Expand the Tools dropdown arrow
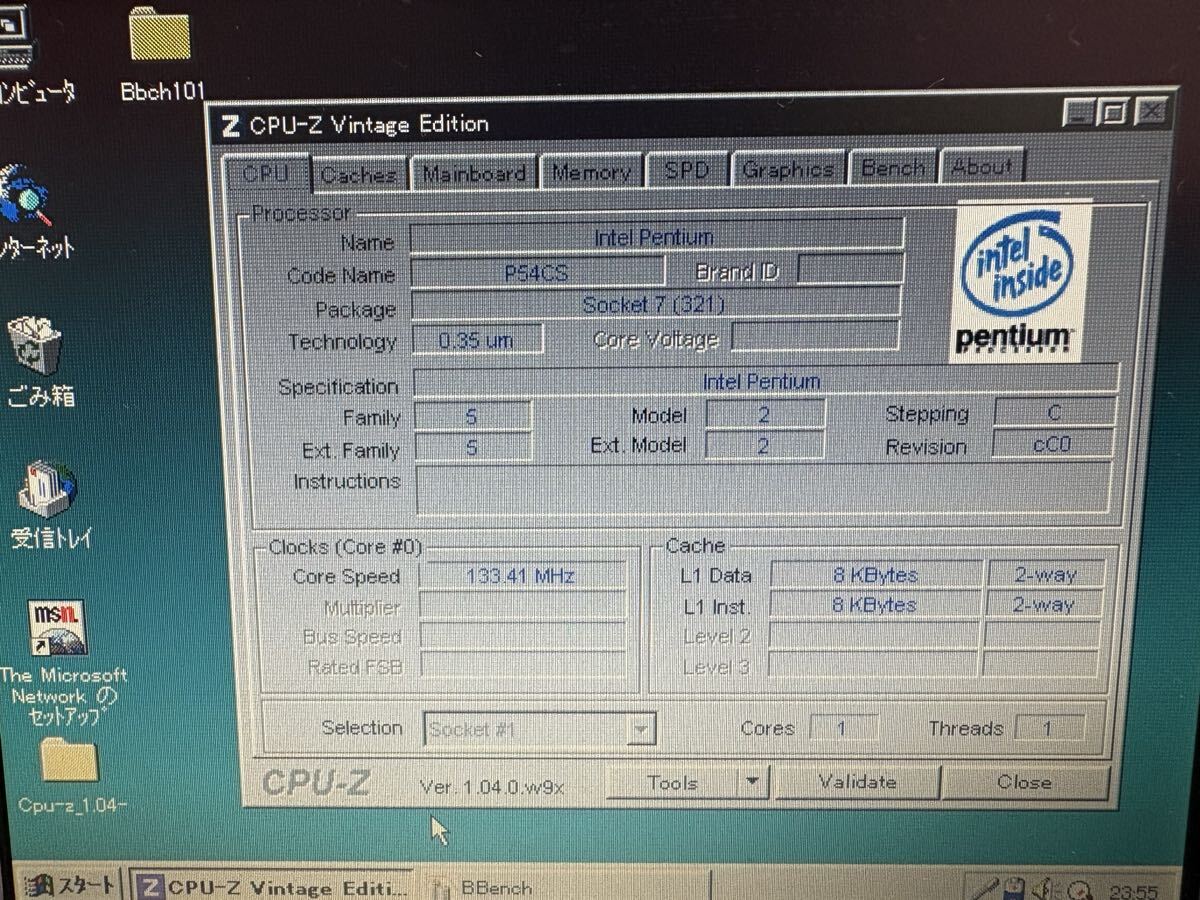The height and width of the screenshot is (900, 1200). [x=755, y=783]
